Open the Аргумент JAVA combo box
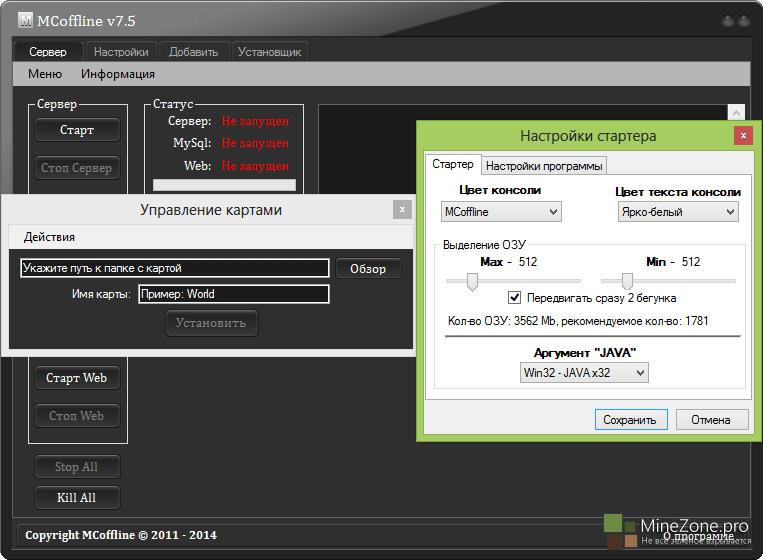 point(583,373)
